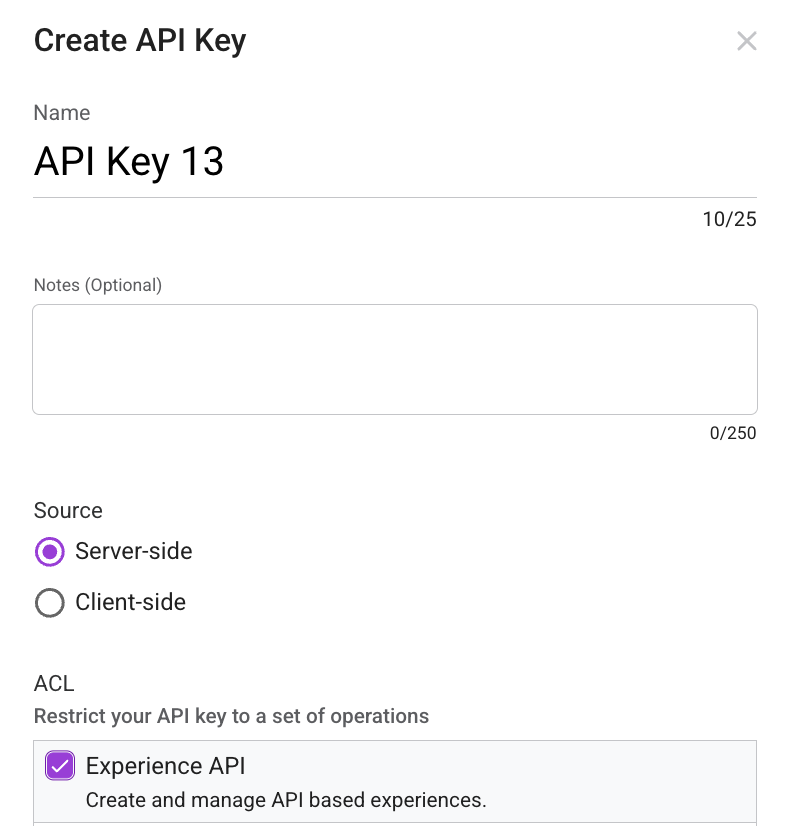Click the Name field label
The width and height of the screenshot is (792, 826).
pyautogui.click(x=62, y=113)
